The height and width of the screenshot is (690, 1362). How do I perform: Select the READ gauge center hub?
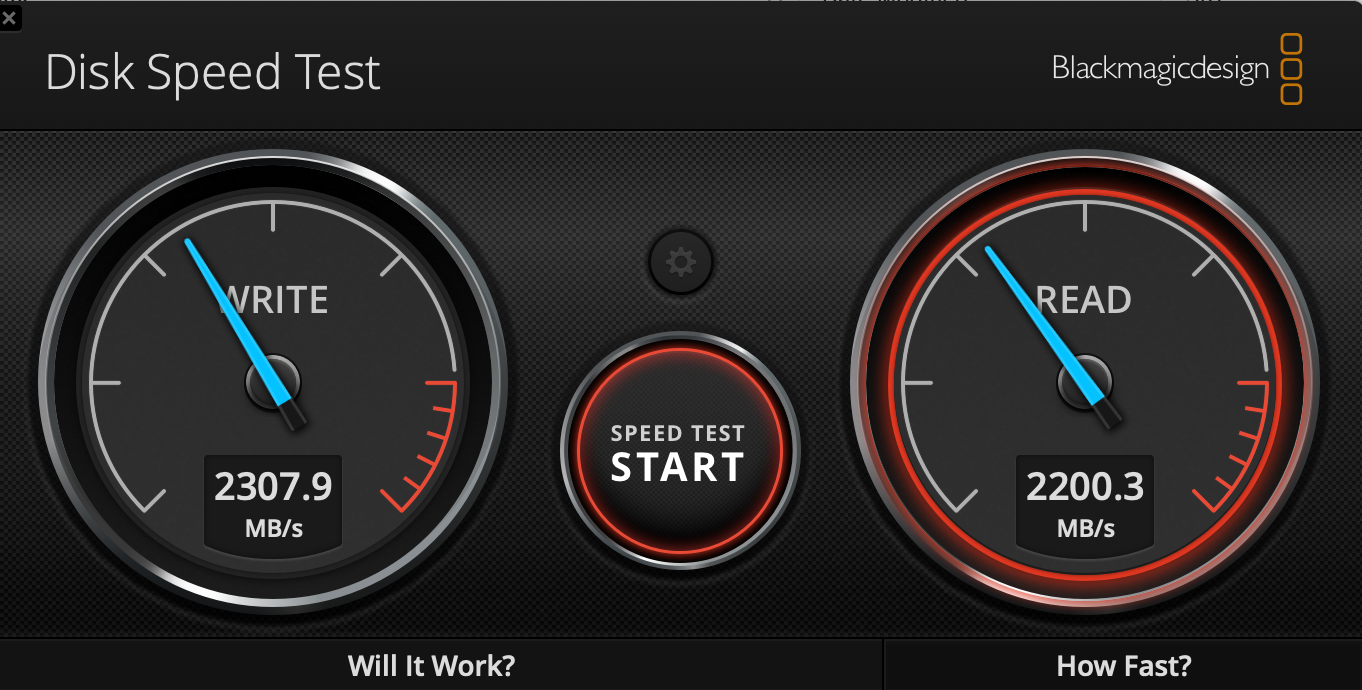point(1085,382)
